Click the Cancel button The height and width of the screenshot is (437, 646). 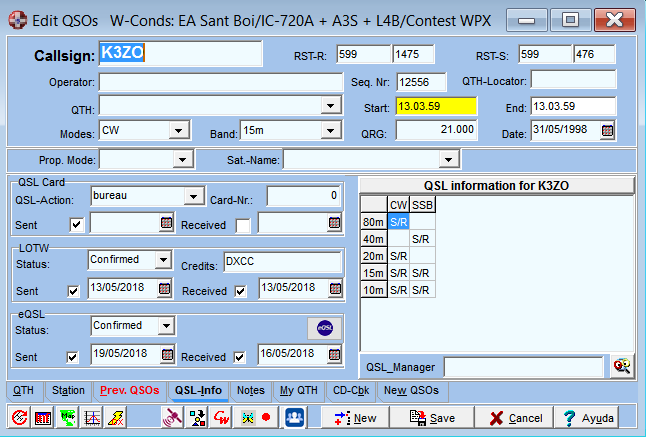click(x=515, y=418)
